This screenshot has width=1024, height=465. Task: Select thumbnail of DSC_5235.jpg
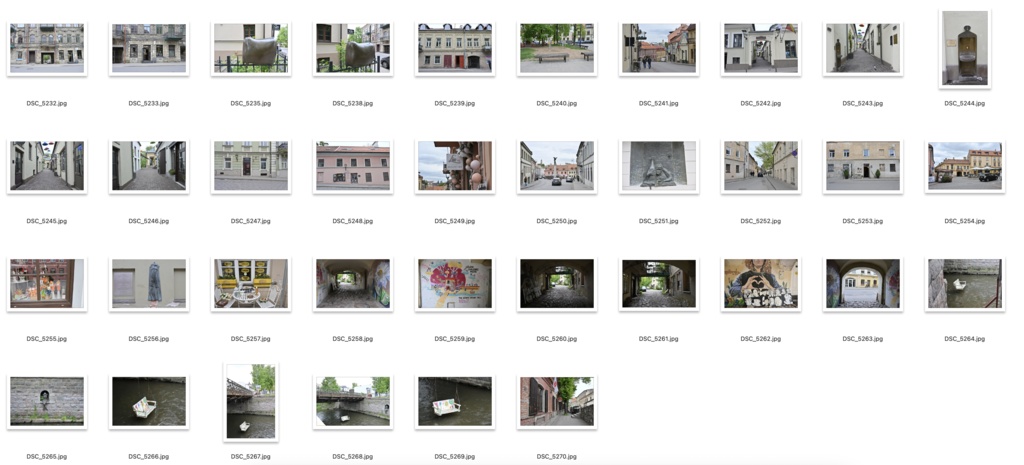tap(251, 49)
